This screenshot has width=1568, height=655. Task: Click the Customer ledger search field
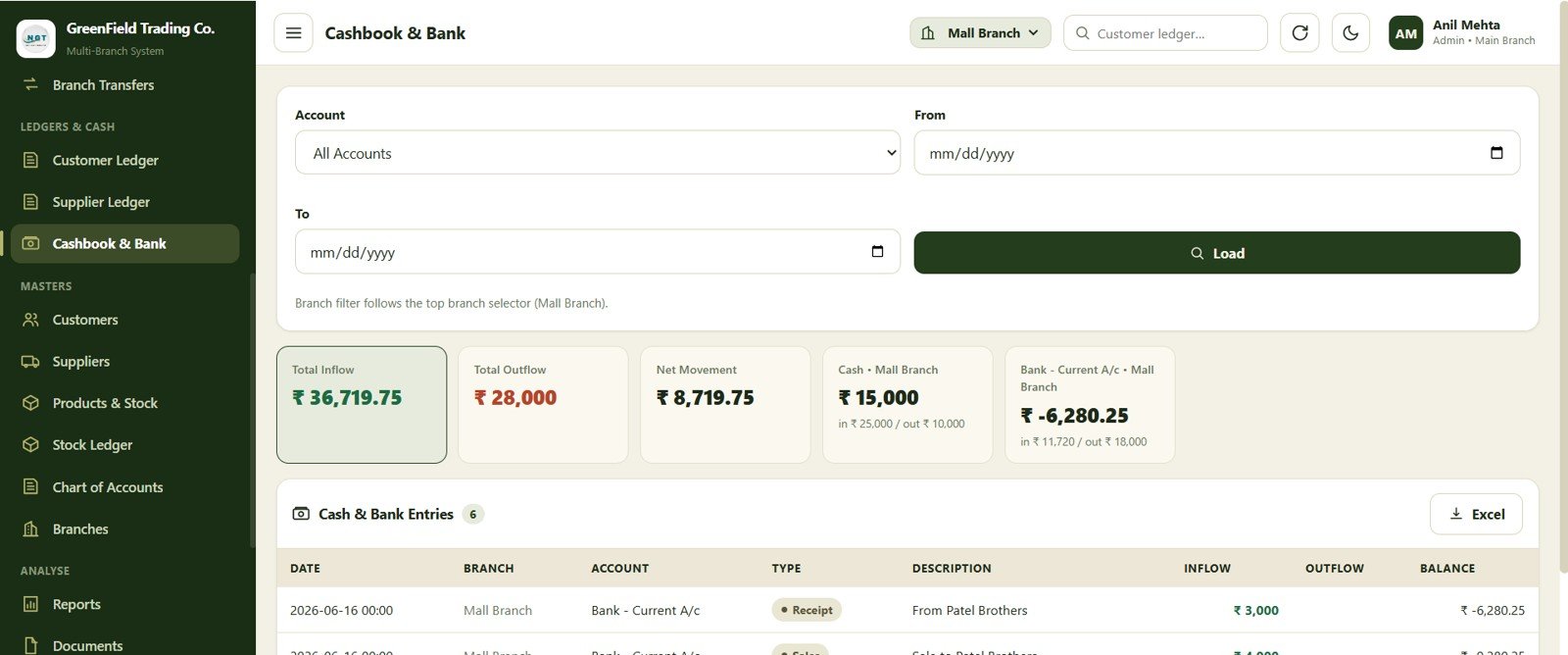pos(1166,33)
